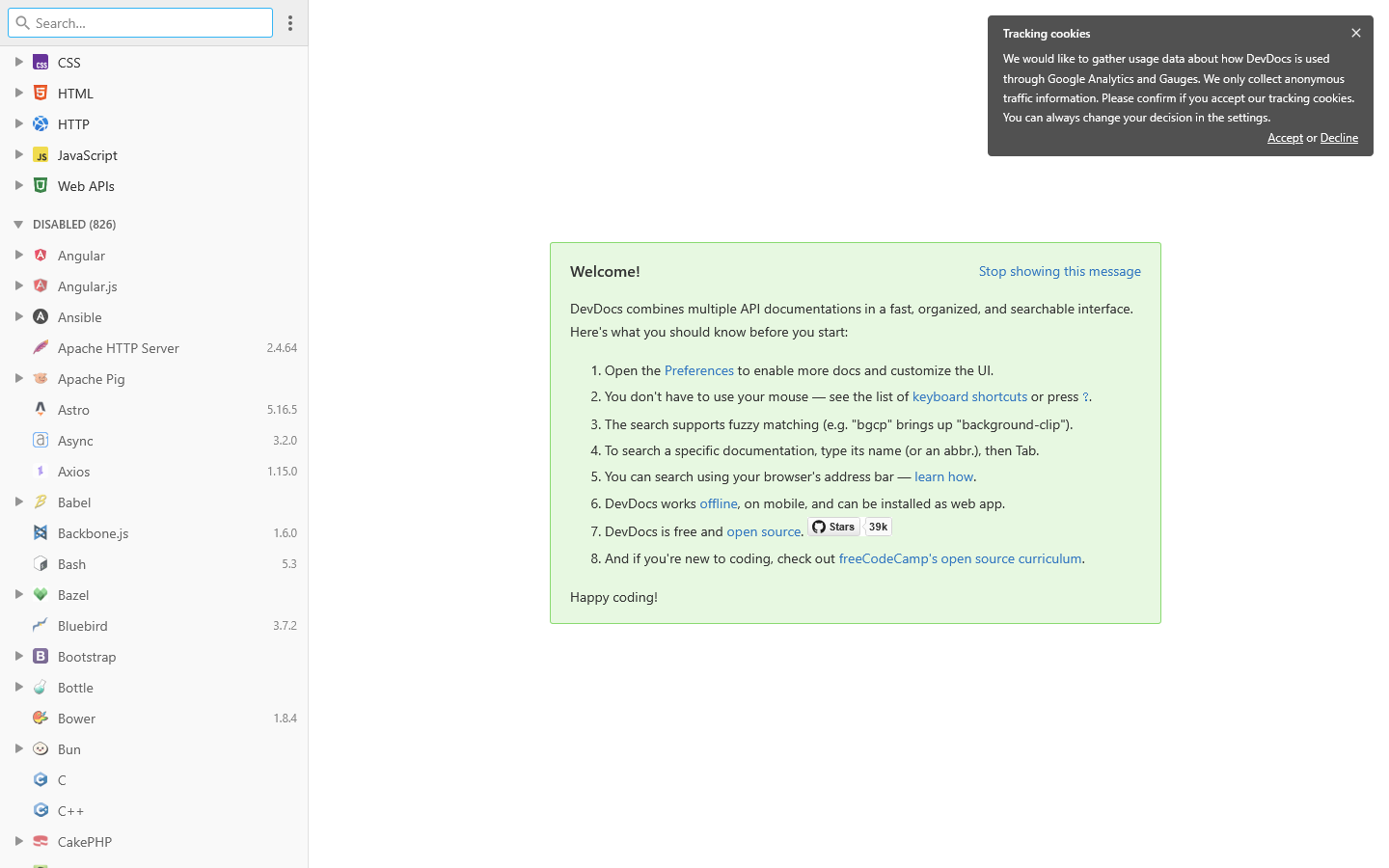Expand the HTTP documentation tree
Image resolution: width=1389 pixels, height=868 pixels.
point(18,123)
